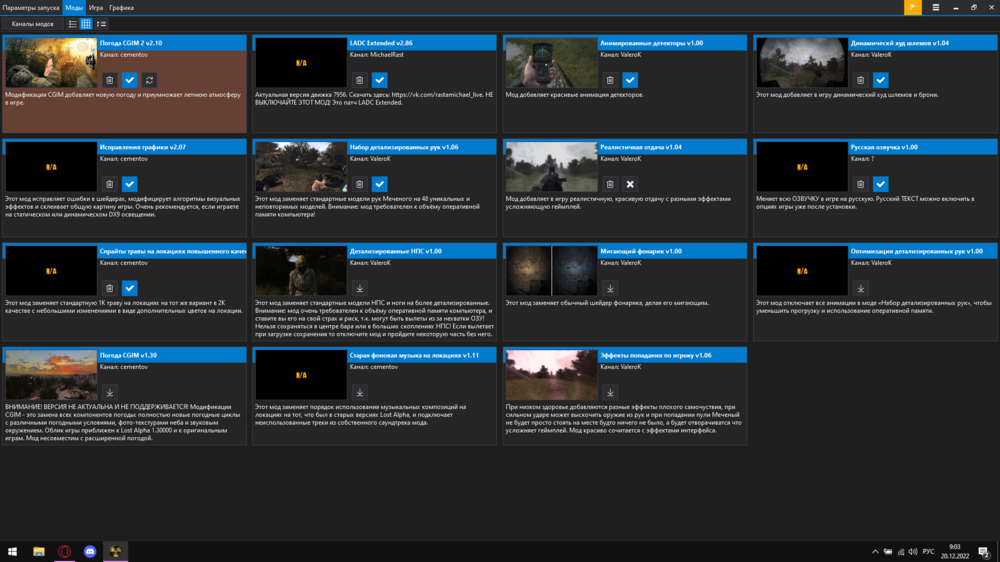This screenshot has height=562, width=1000.
Task: Download the Погода CGIM v1.30 mod
Action: pos(109,393)
